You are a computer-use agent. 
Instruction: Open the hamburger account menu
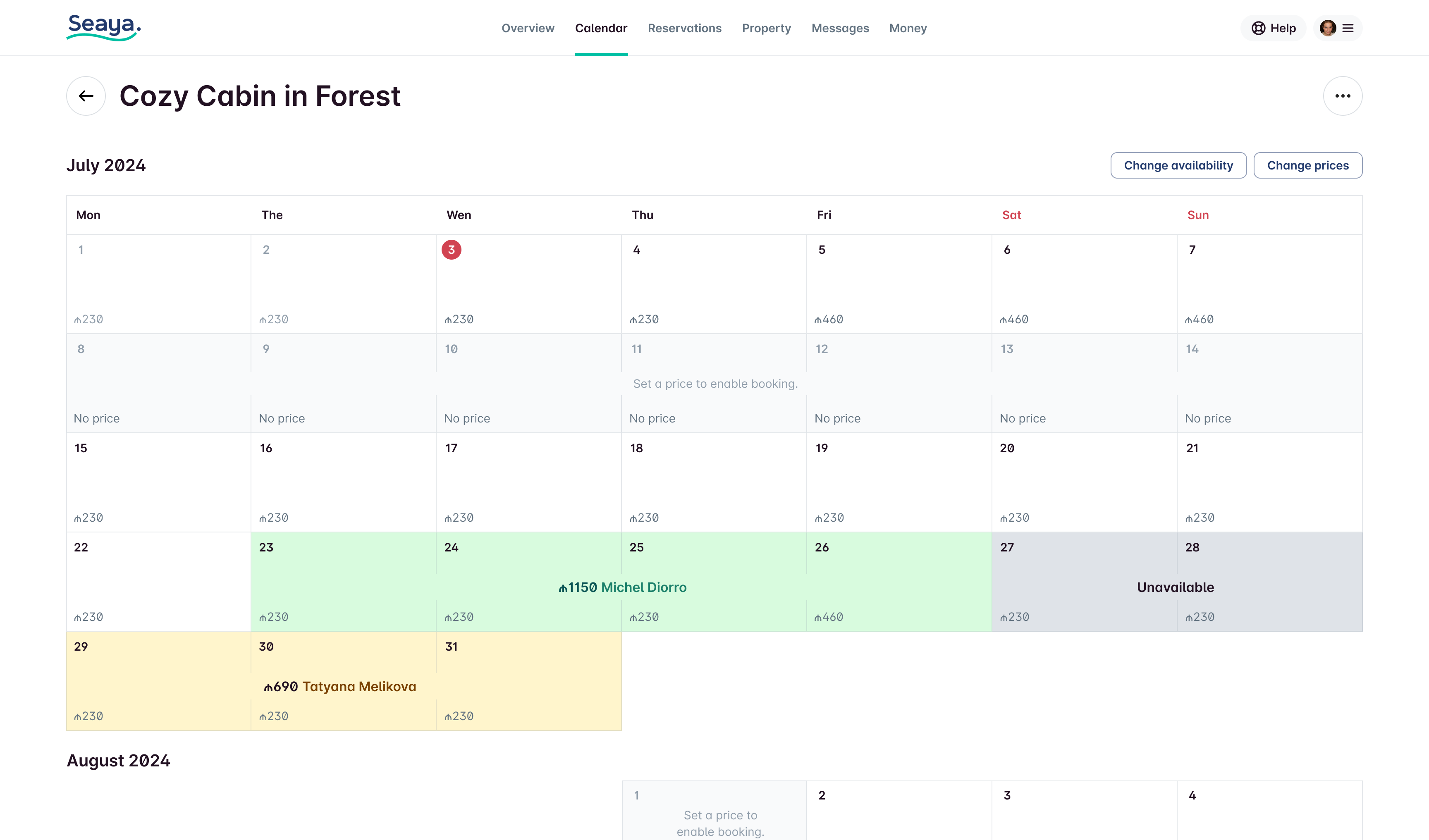pyautogui.click(x=1348, y=29)
